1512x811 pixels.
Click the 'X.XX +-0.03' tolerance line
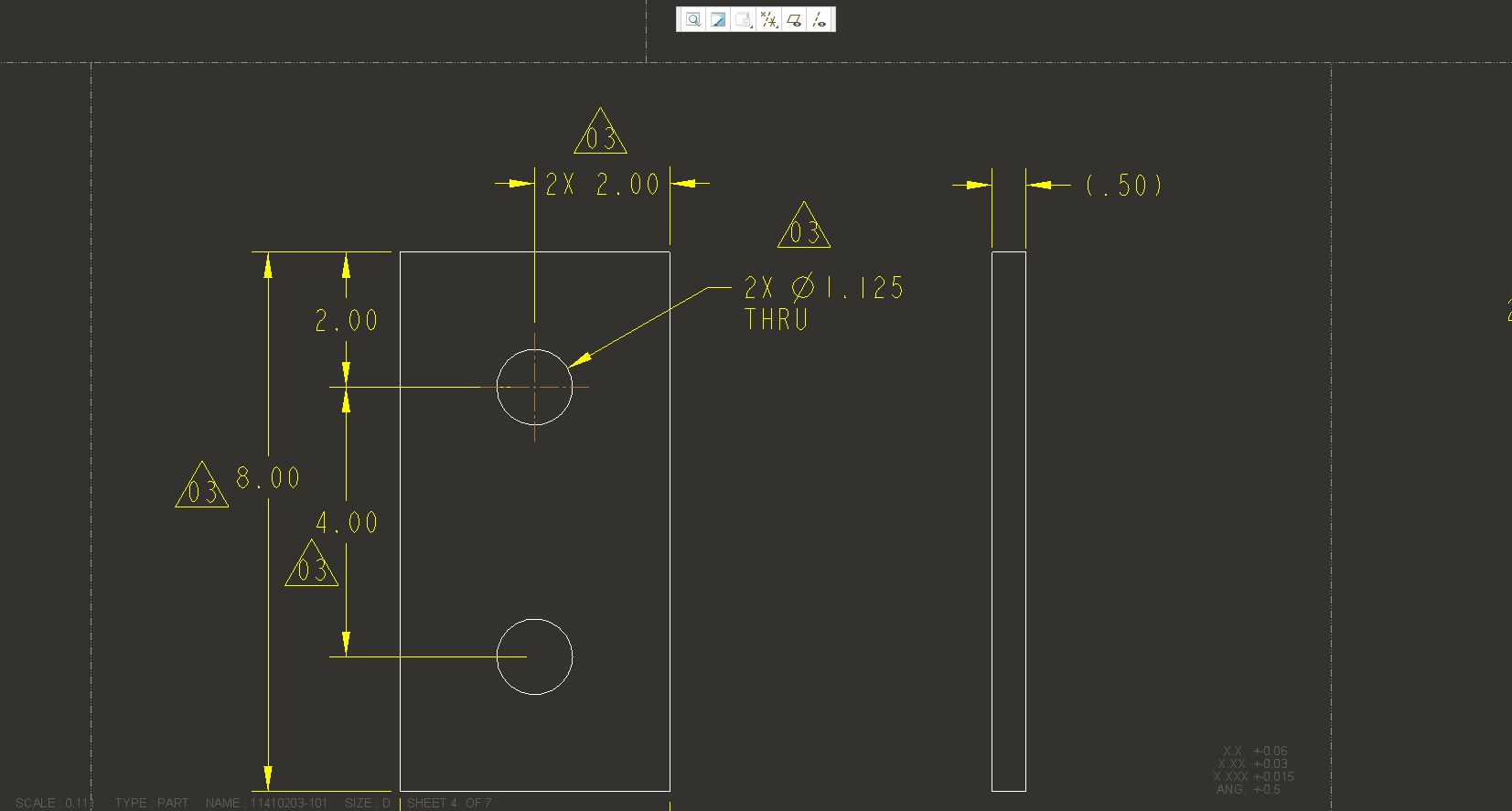tap(1252, 763)
